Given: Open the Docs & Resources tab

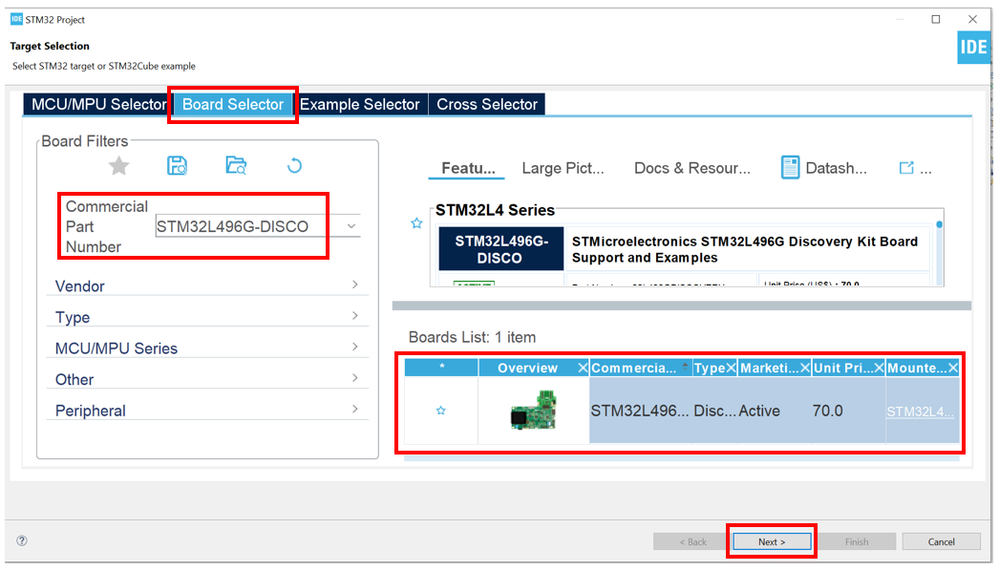Looking at the screenshot, I should (x=692, y=168).
